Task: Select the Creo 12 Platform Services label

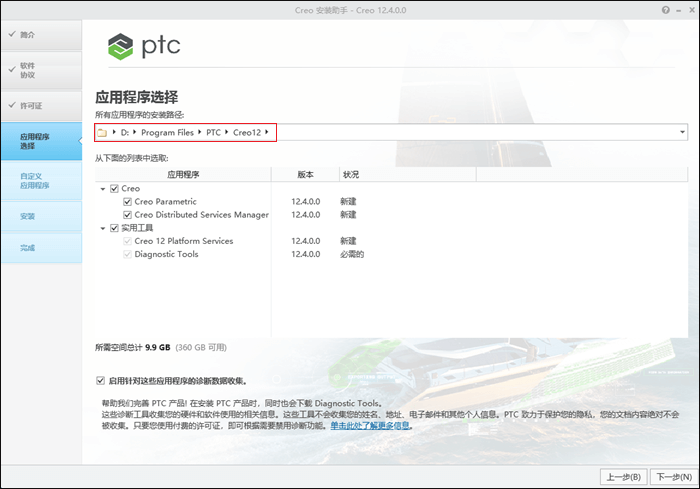Action: [x=183, y=241]
